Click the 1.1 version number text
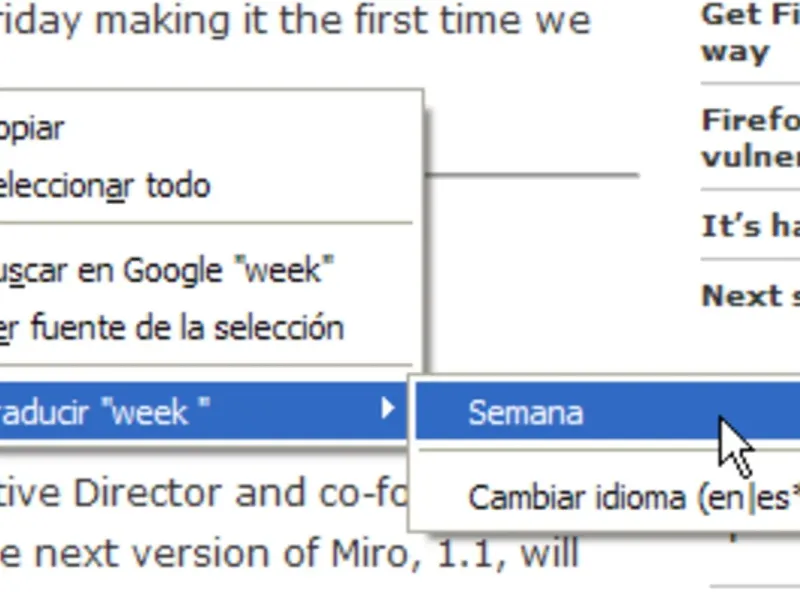This screenshot has height=600, width=800. (456, 552)
